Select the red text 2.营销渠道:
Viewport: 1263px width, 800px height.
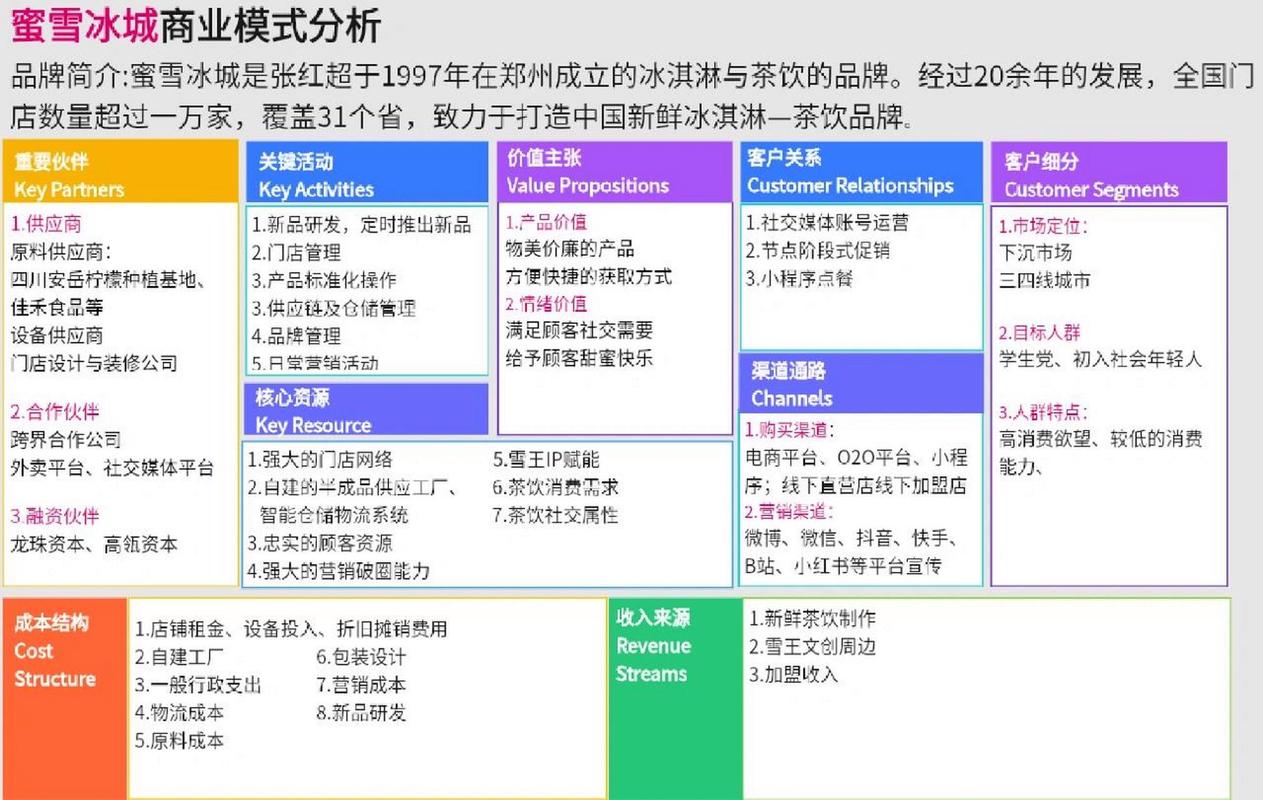click(789, 512)
